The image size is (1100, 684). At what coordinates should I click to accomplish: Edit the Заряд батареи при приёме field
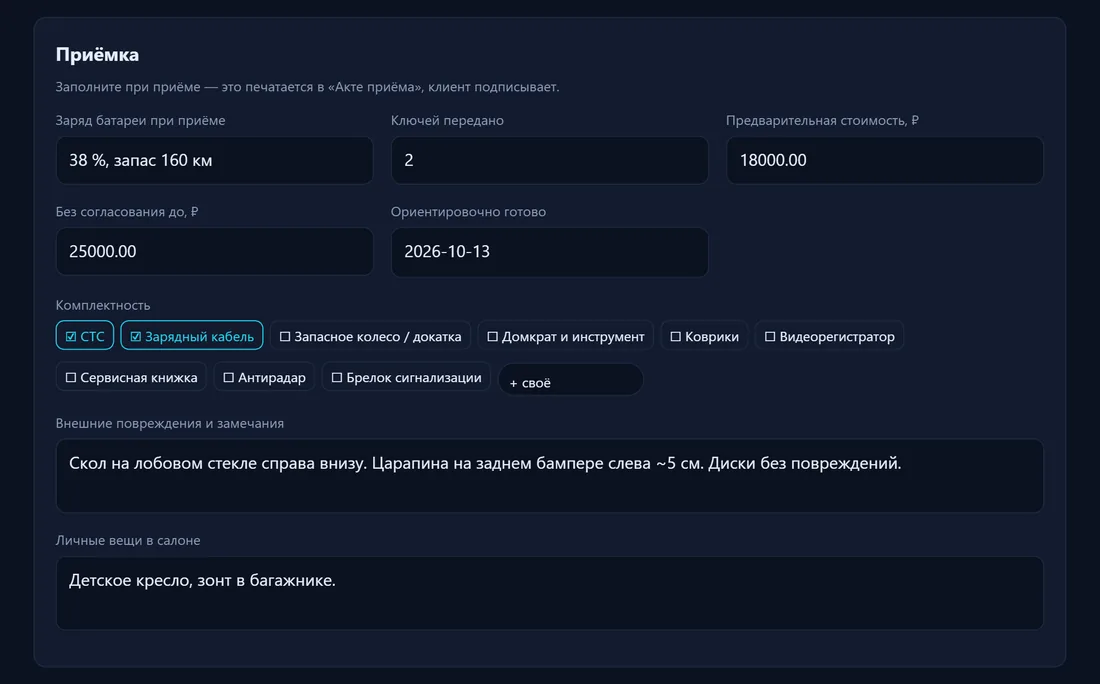click(215, 161)
